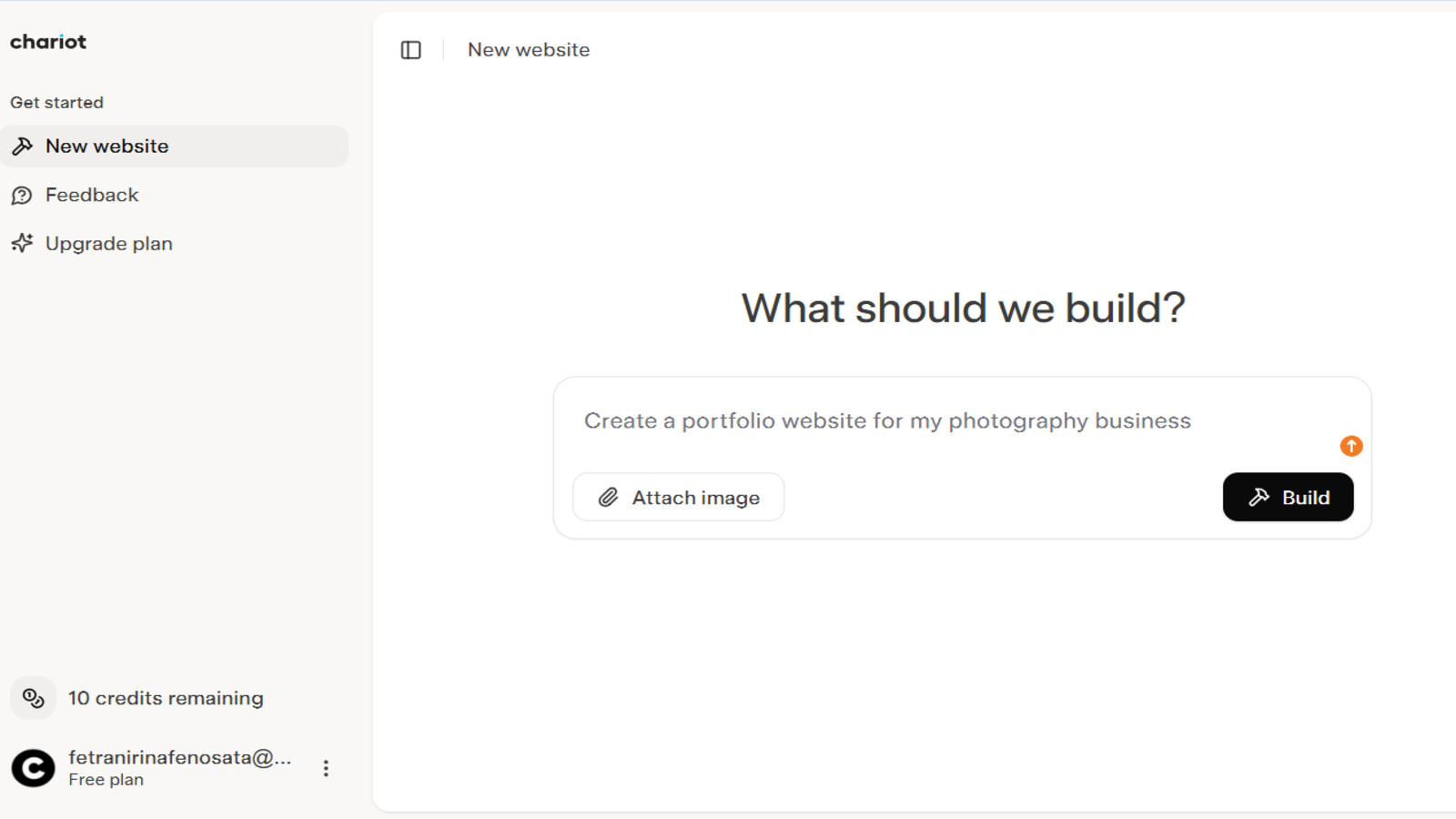Click the orange arrow badge icon
The height and width of the screenshot is (819, 1456).
(1351, 446)
